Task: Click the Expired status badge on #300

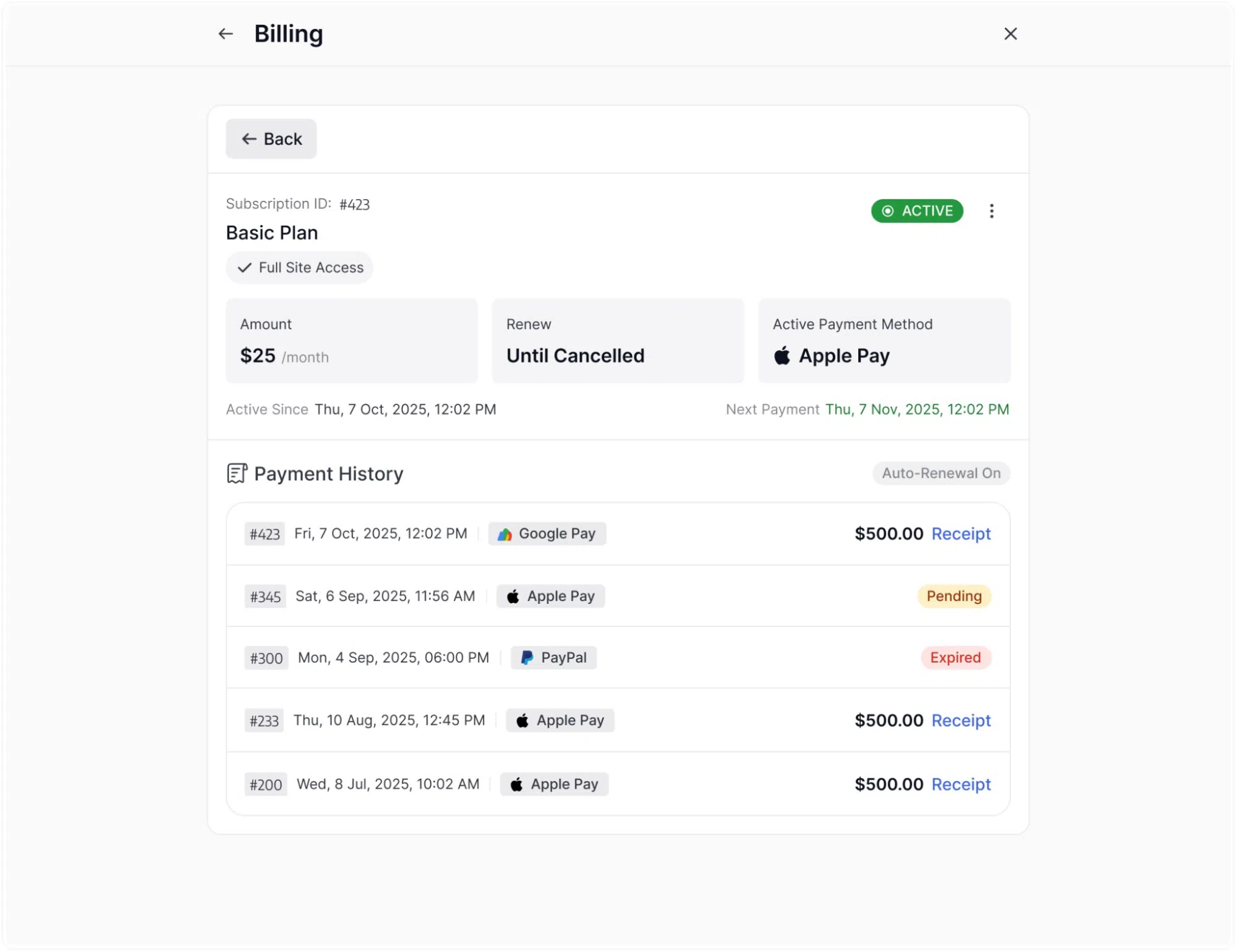Action: pyautogui.click(x=956, y=658)
